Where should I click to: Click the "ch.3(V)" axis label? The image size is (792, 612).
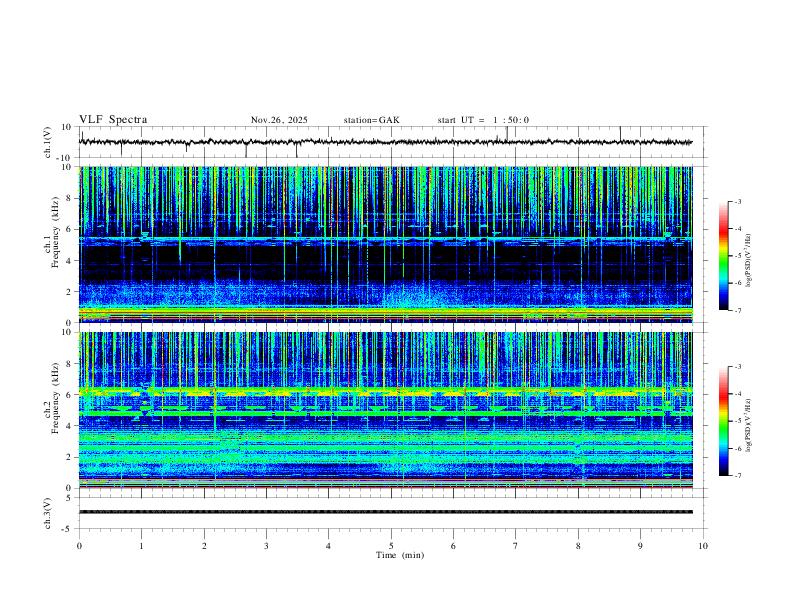click(x=48, y=513)
